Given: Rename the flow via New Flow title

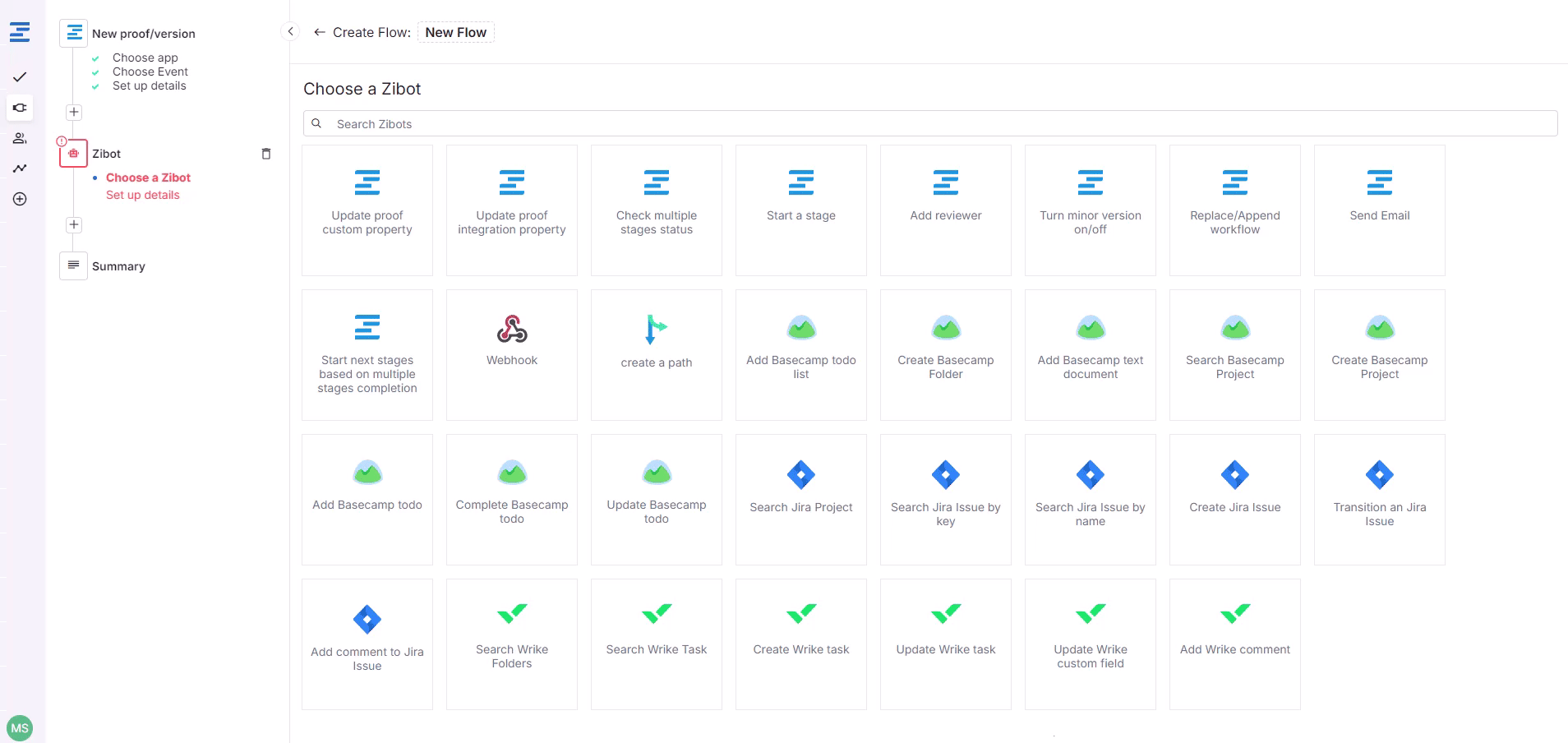Looking at the screenshot, I should [x=455, y=32].
